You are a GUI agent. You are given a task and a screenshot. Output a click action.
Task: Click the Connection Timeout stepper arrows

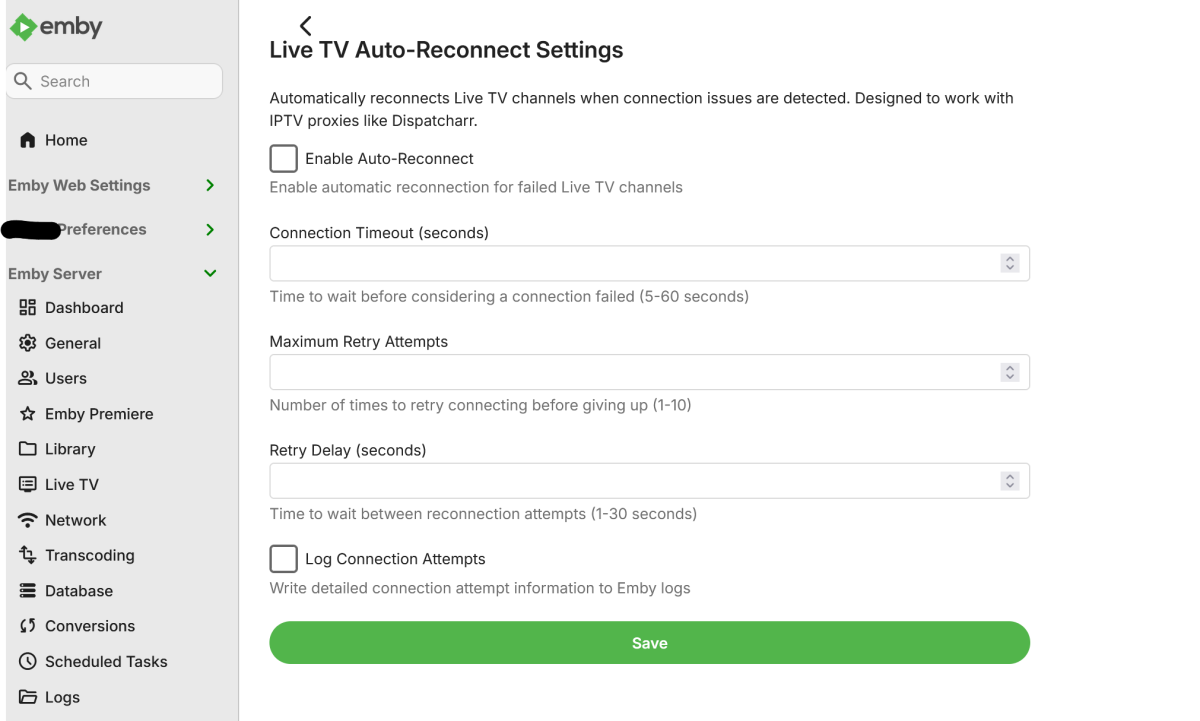pyautogui.click(x=1010, y=264)
